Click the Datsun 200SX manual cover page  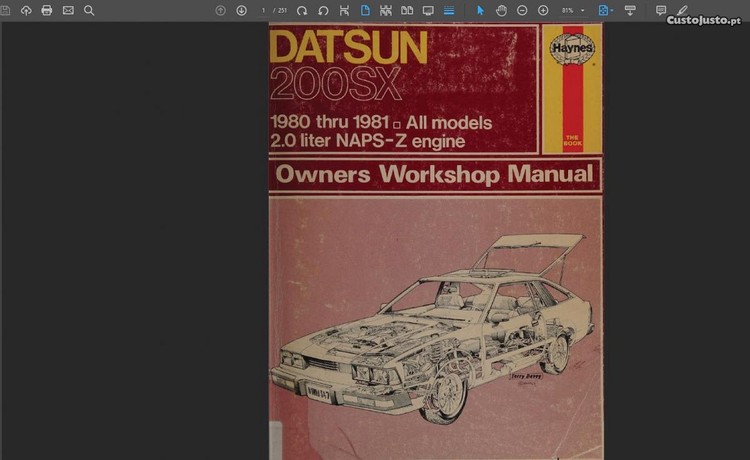tap(435, 240)
